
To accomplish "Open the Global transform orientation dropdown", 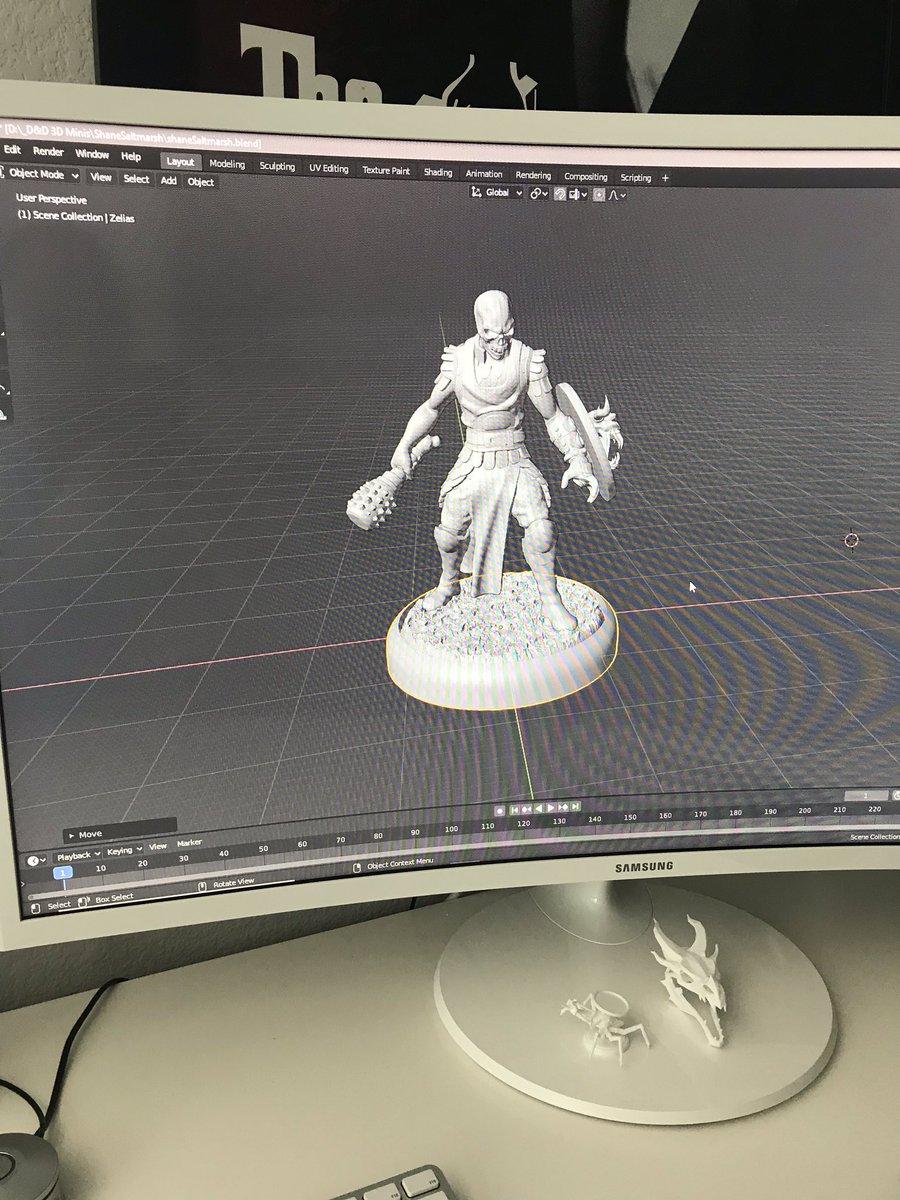I will point(496,193).
